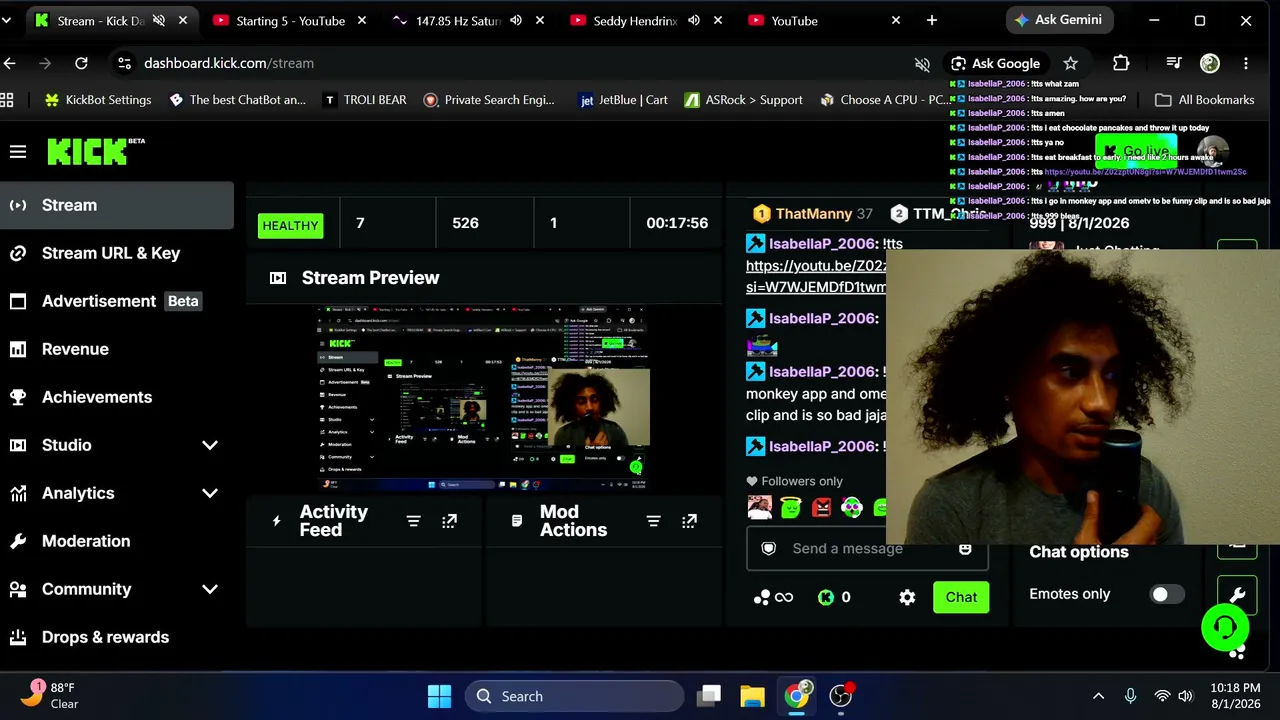Open the Stream page in sidebar

pos(117,205)
